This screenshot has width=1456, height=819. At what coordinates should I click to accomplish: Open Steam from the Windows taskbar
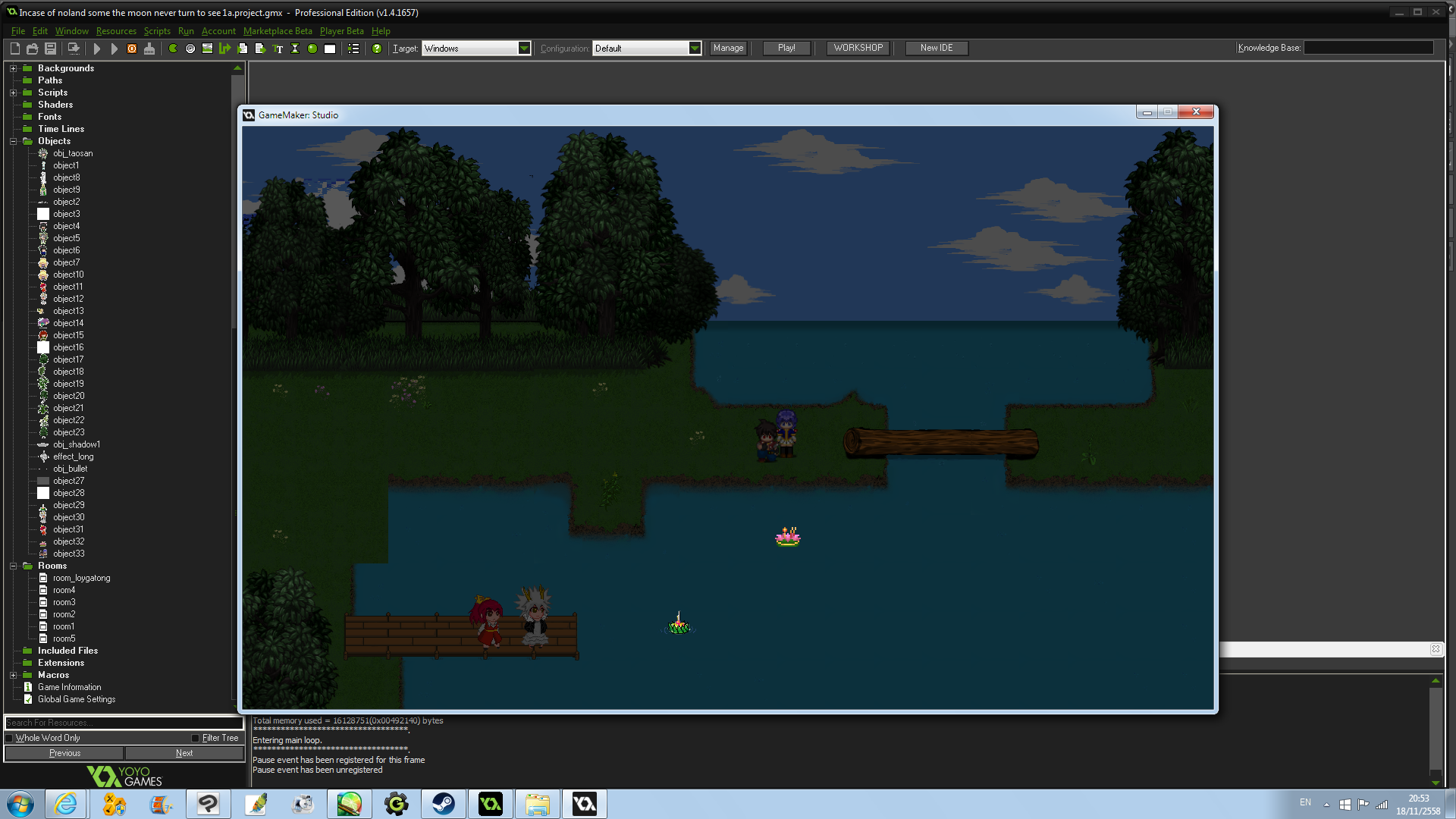click(444, 804)
